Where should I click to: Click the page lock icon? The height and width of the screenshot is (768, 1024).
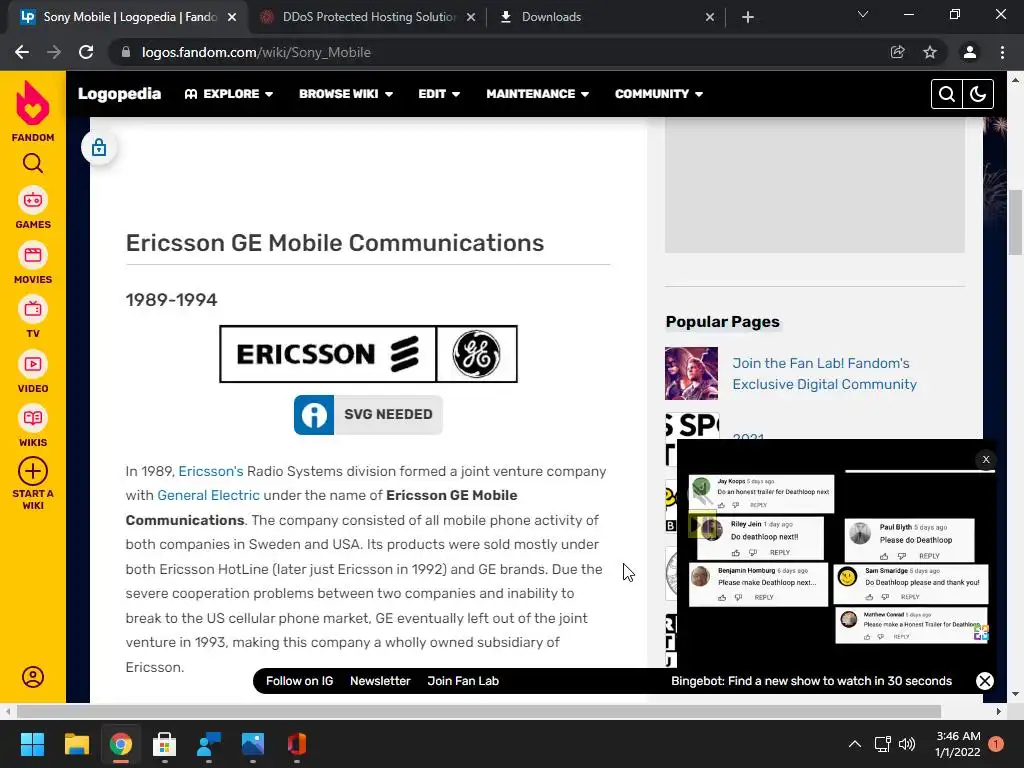[99, 148]
